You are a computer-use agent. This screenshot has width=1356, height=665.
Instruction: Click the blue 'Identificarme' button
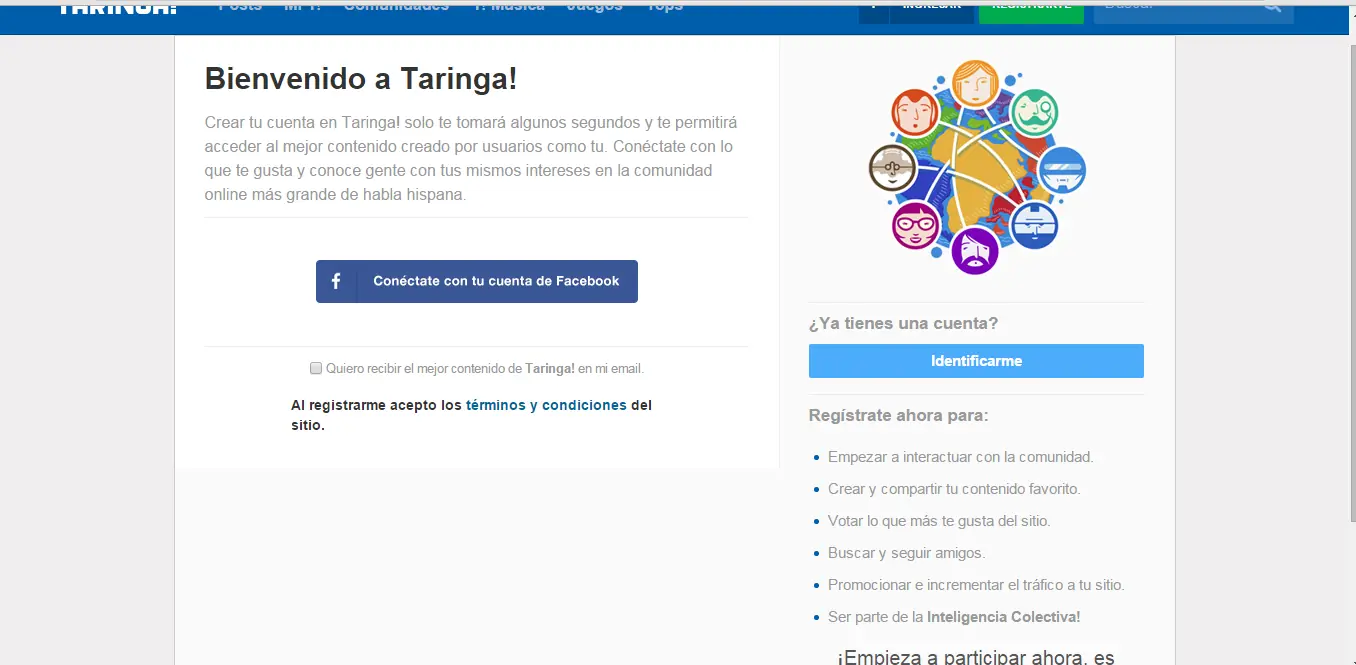pos(976,361)
